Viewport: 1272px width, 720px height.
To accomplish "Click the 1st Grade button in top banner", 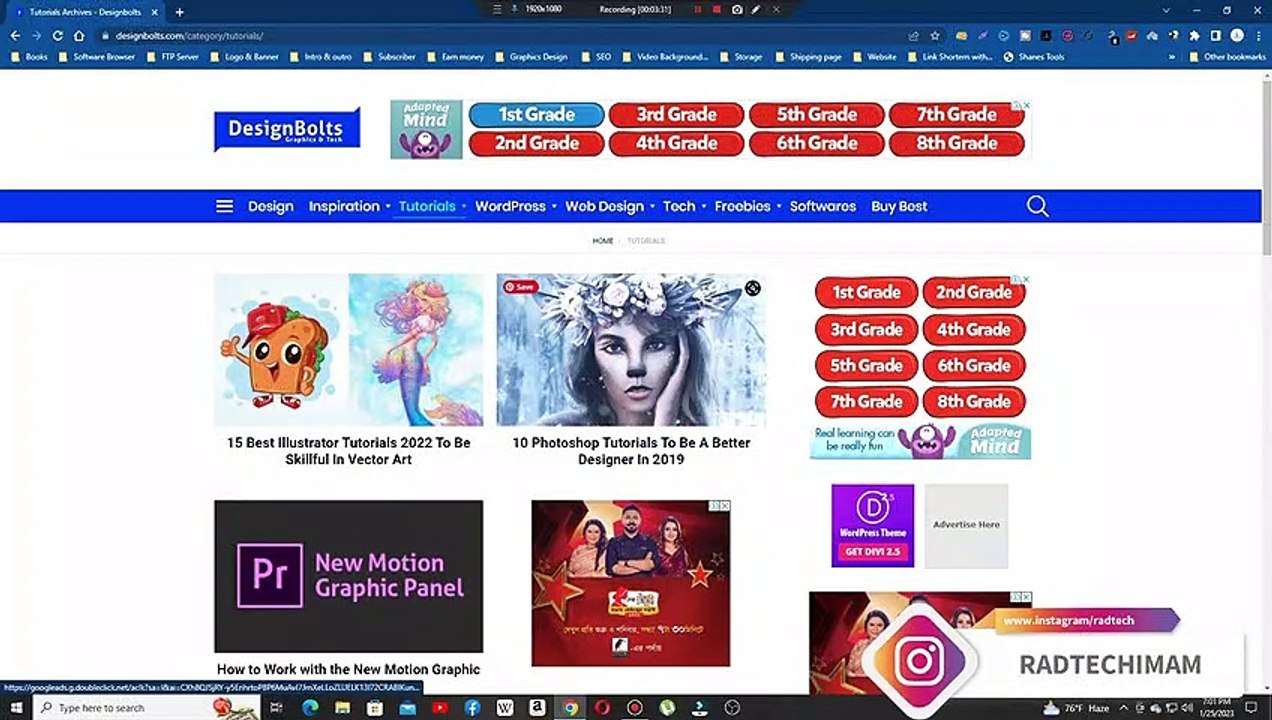I will click(537, 115).
